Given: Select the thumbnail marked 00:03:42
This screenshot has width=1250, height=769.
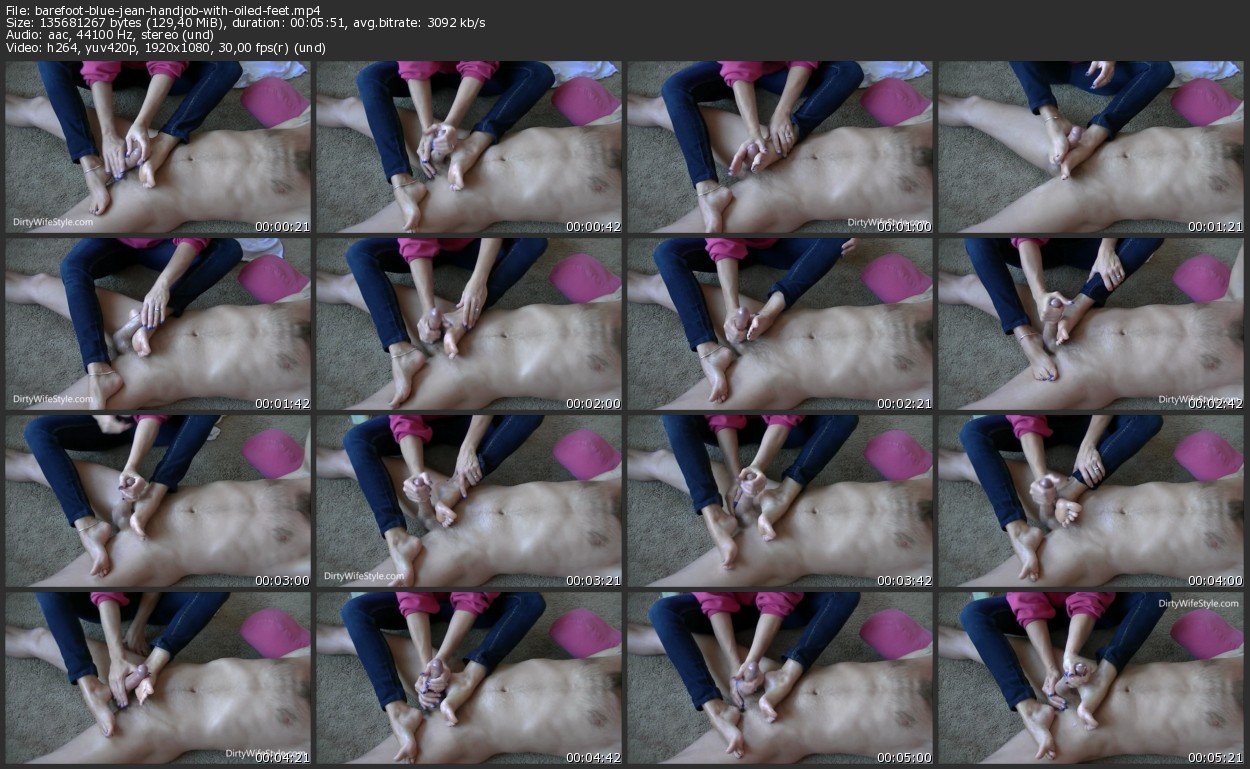Looking at the screenshot, I should point(780,501).
